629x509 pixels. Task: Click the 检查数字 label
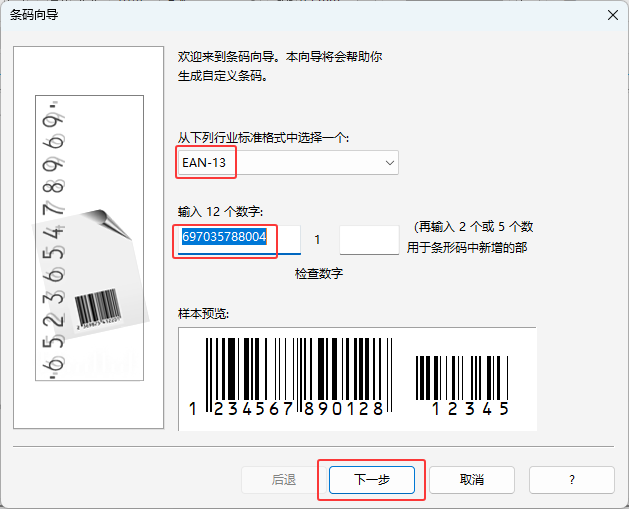click(x=319, y=274)
